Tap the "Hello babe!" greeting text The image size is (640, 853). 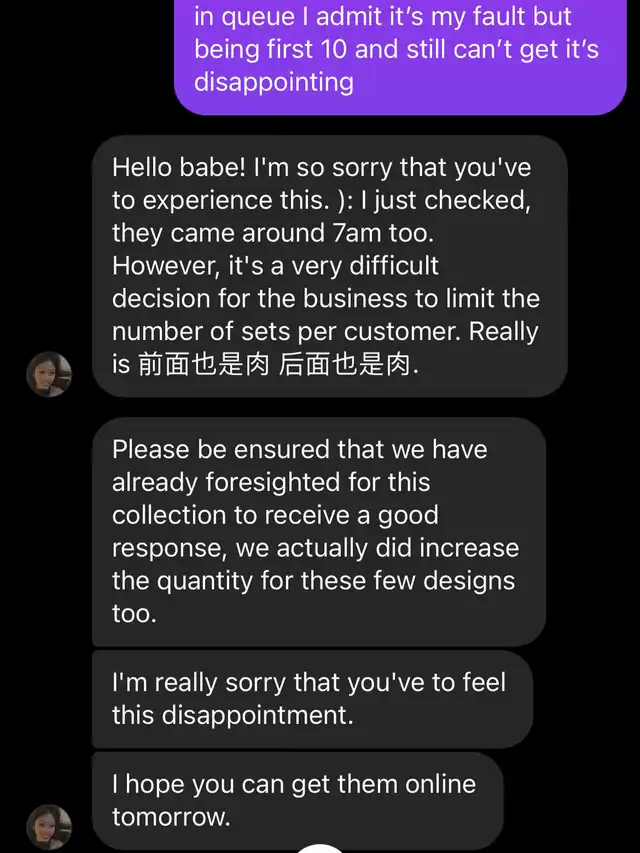(x=176, y=167)
